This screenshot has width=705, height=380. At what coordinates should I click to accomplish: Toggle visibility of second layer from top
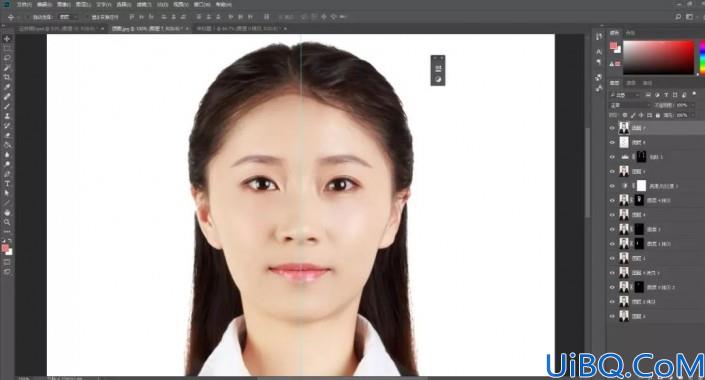click(x=612, y=143)
